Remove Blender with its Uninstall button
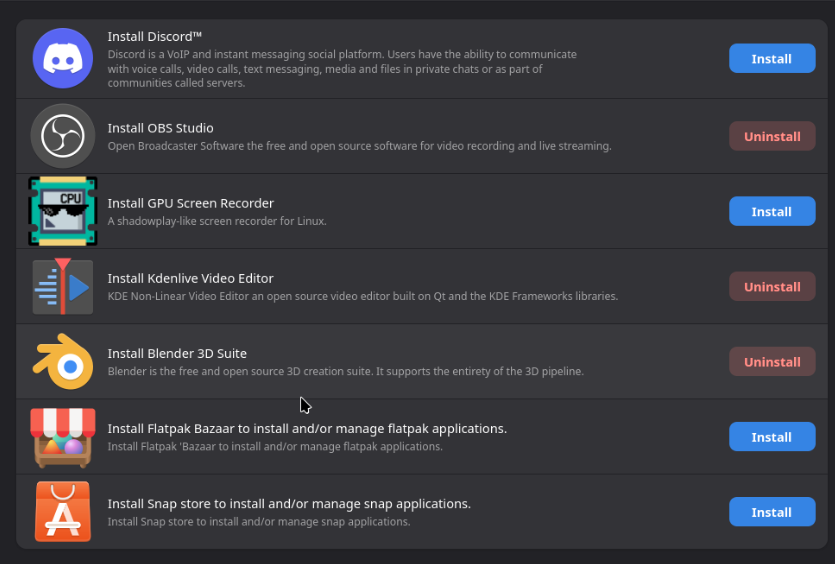Image resolution: width=835 pixels, height=564 pixels. pyautogui.click(x=771, y=362)
